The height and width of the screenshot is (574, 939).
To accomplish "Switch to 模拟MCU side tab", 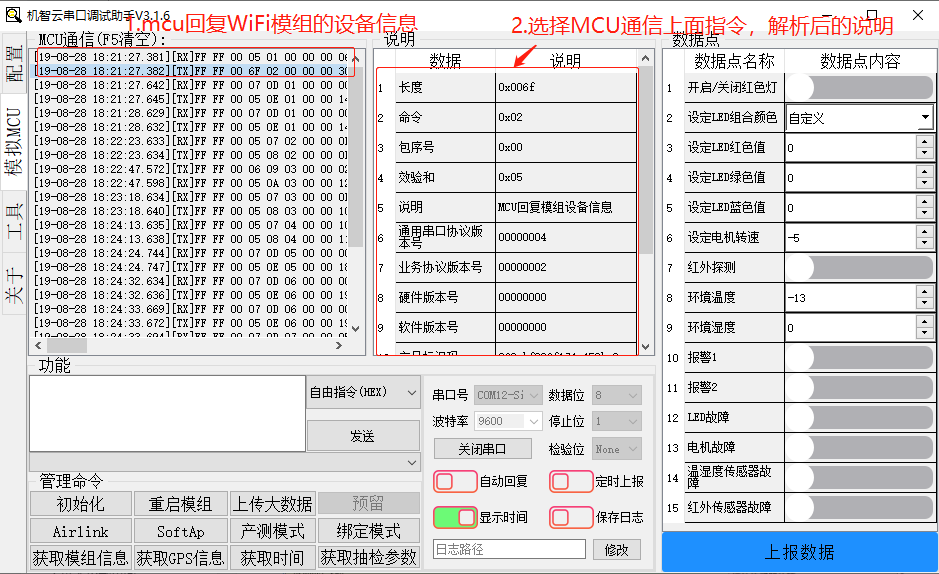I will tap(14, 142).
